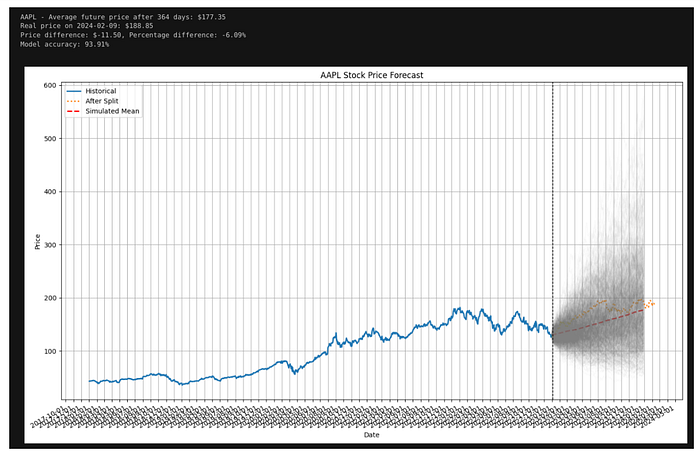Select the 'Historical' legend label

(102, 91)
